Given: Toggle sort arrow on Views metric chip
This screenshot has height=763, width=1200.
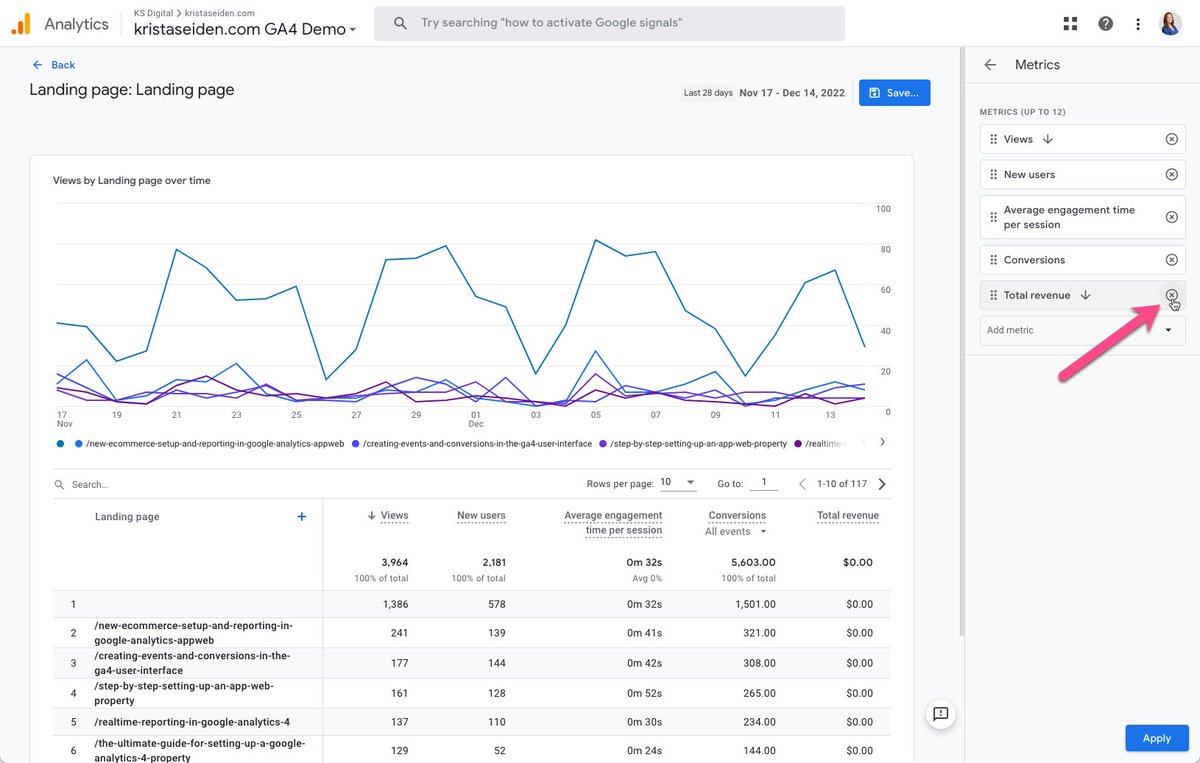Looking at the screenshot, I should pos(1047,139).
